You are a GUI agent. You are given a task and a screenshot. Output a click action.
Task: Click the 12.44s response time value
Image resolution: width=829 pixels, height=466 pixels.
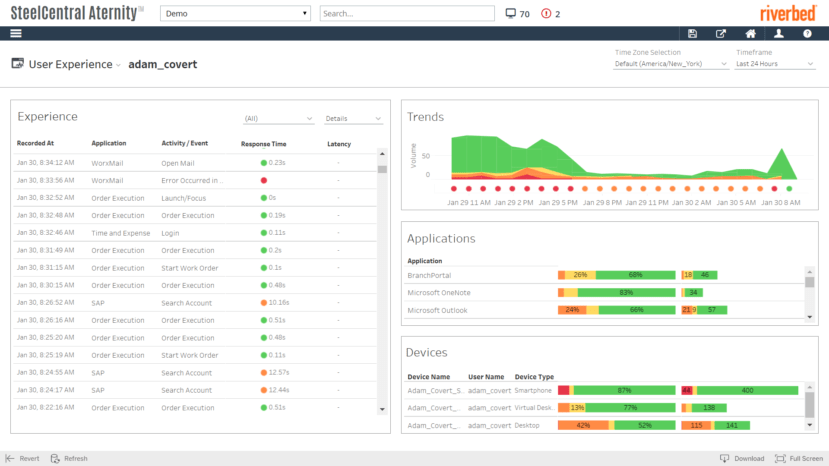[279, 390]
